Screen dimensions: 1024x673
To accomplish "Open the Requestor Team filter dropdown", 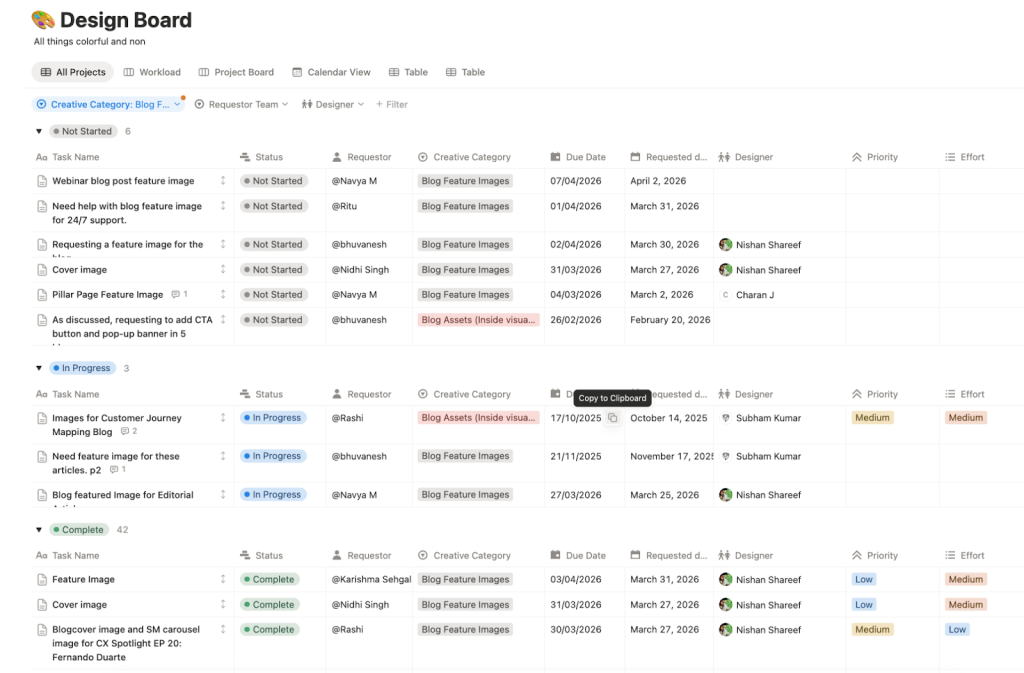I will click(x=242, y=104).
